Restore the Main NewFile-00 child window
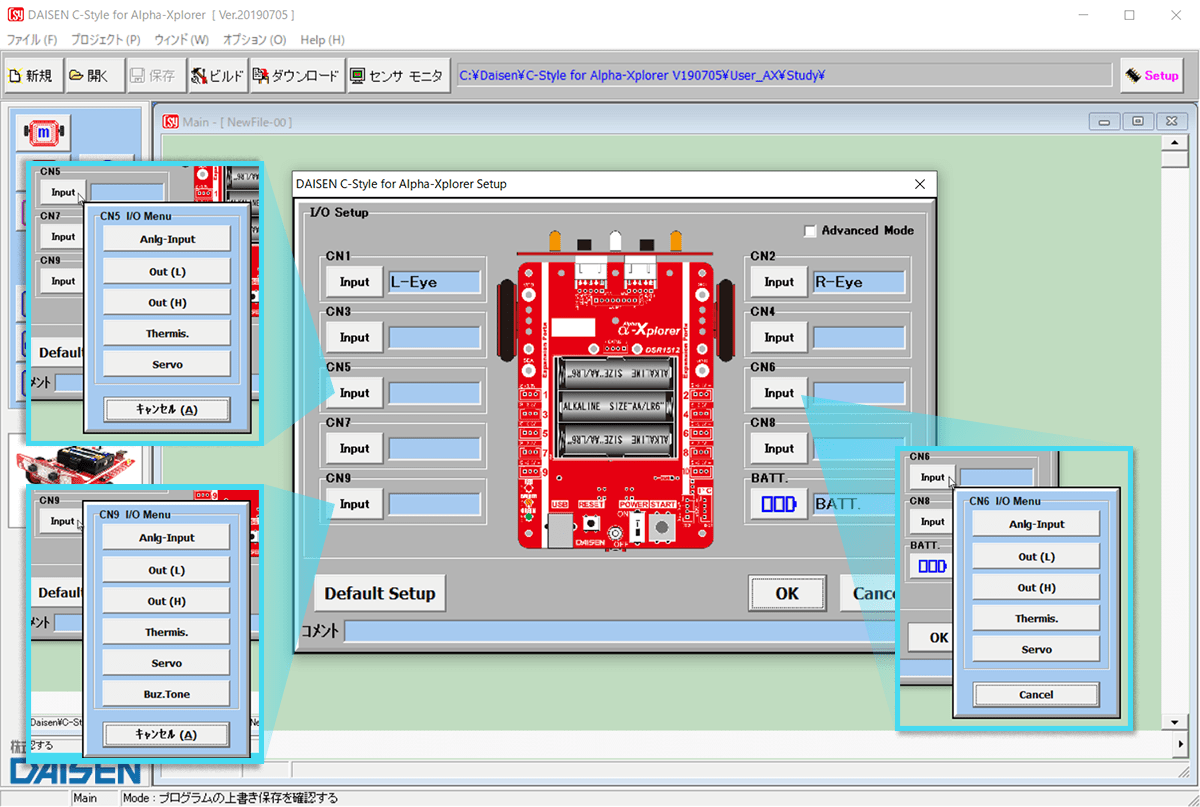 [1138, 121]
